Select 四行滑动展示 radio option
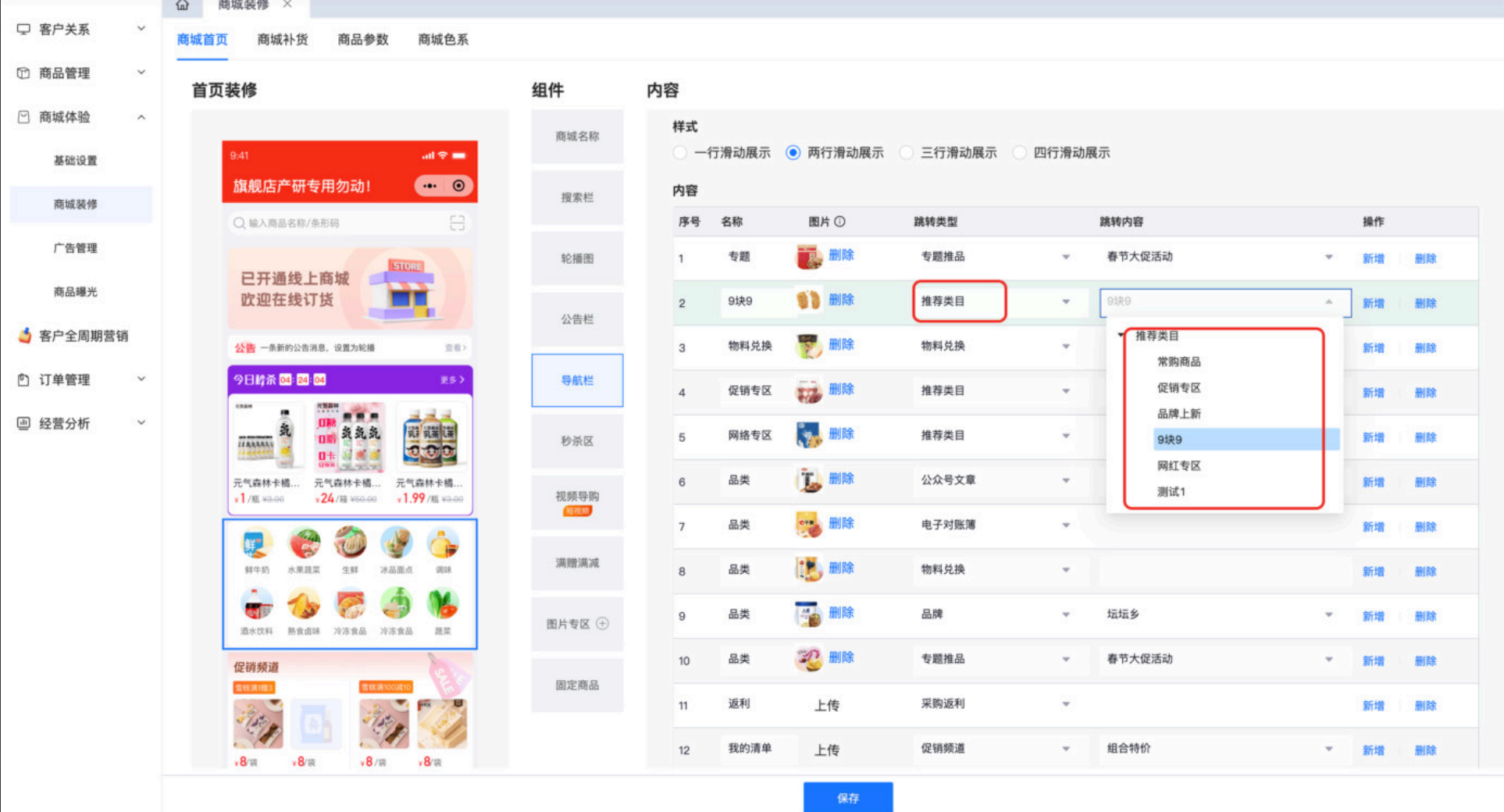 tap(1019, 153)
